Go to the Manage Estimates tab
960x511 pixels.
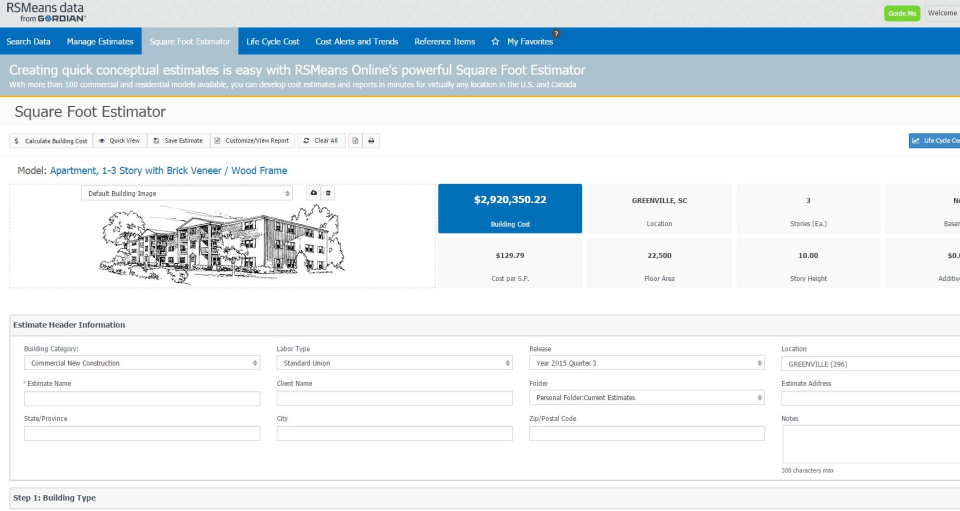(x=100, y=42)
